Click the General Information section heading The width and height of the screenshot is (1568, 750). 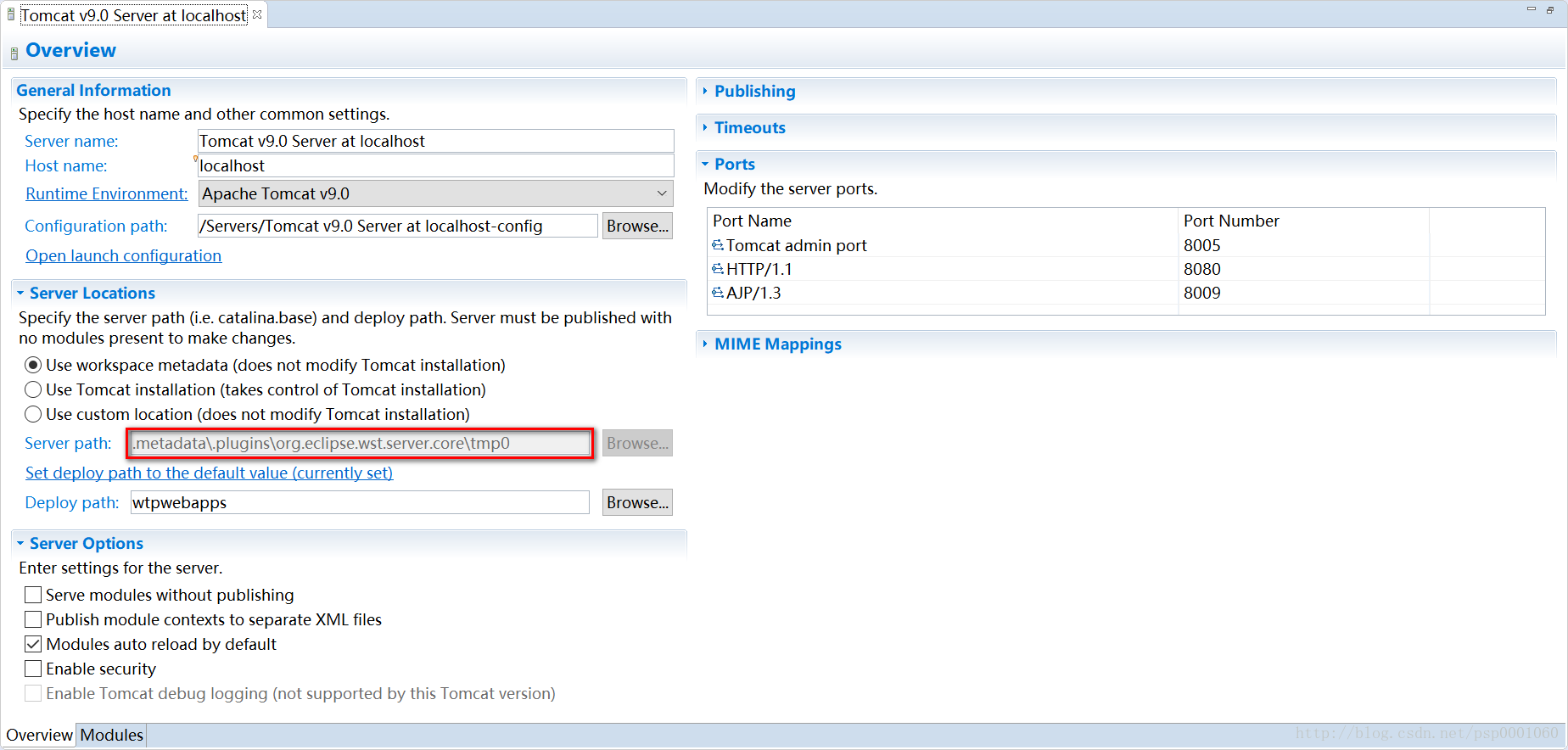pos(93,90)
